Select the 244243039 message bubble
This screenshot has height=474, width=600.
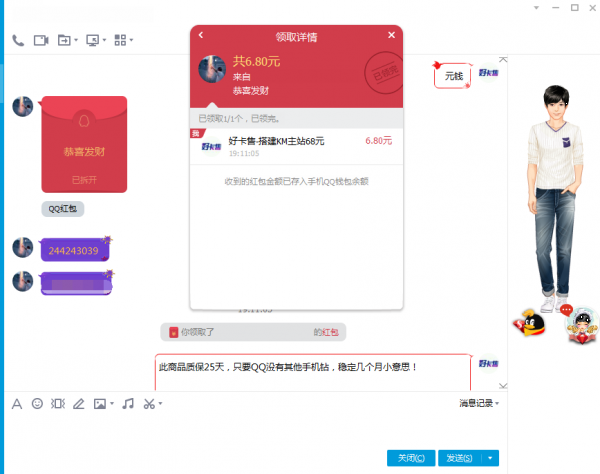75,250
